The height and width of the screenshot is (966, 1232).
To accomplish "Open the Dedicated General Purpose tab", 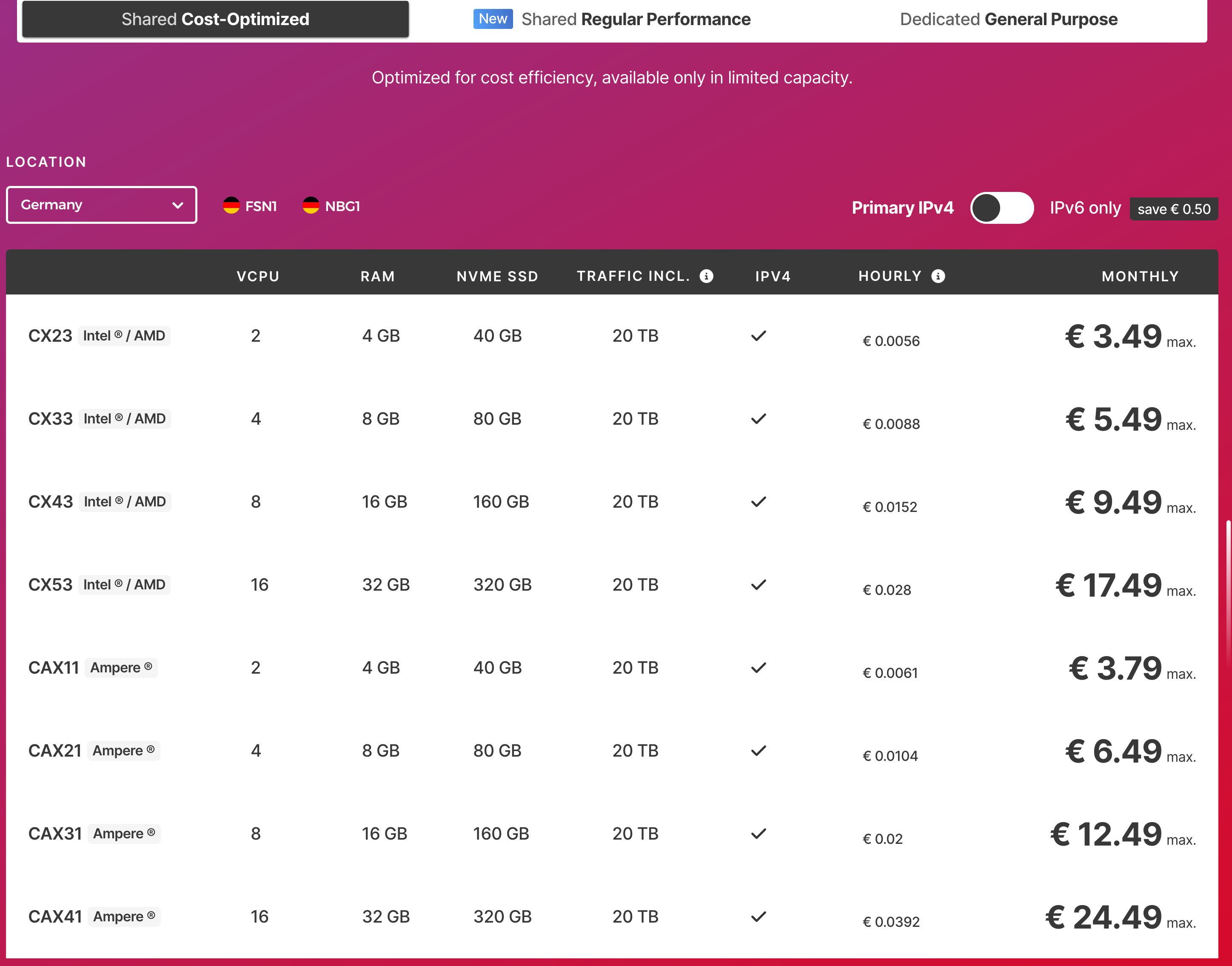I will [x=1009, y=19].
